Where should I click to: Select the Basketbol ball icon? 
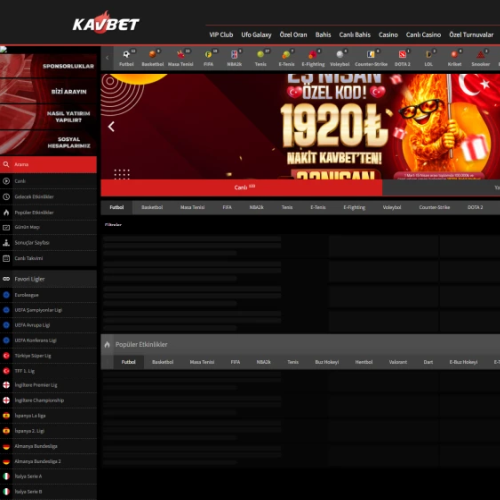tap(152, 54)
